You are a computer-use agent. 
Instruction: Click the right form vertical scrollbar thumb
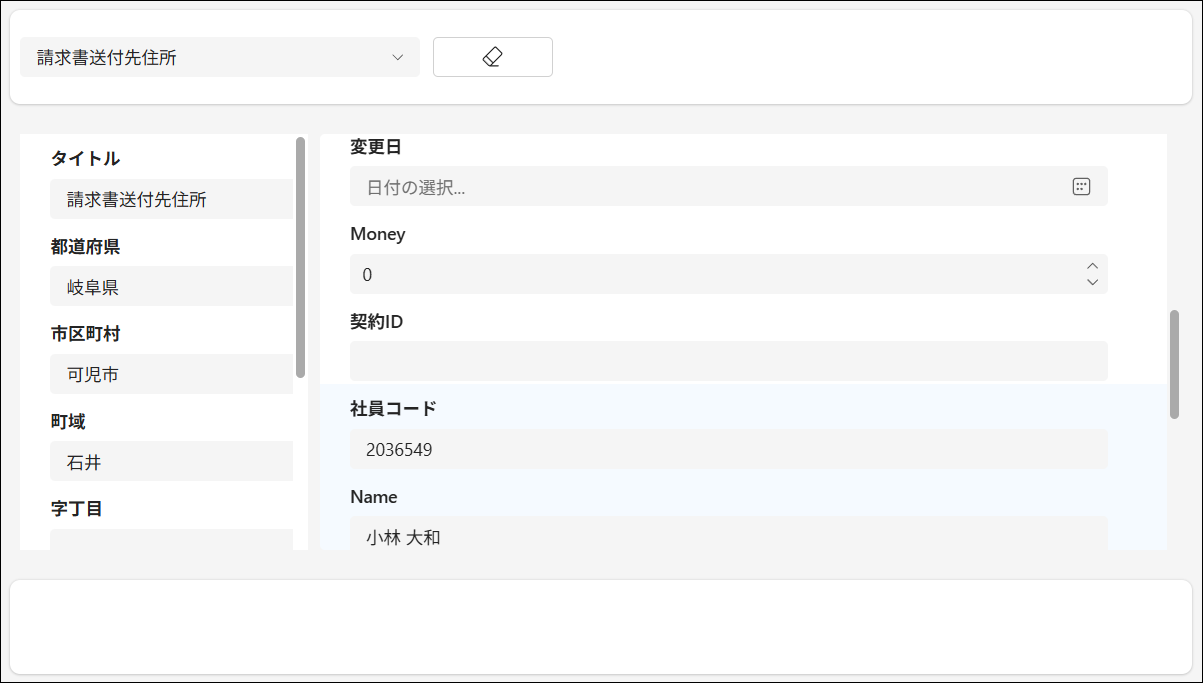click(x=1174, y=364)
